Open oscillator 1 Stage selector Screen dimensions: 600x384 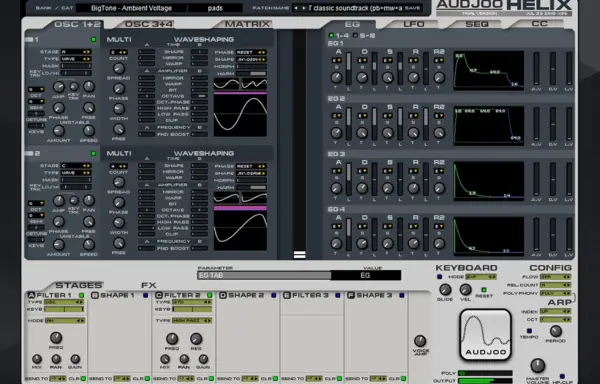point(76,52)
